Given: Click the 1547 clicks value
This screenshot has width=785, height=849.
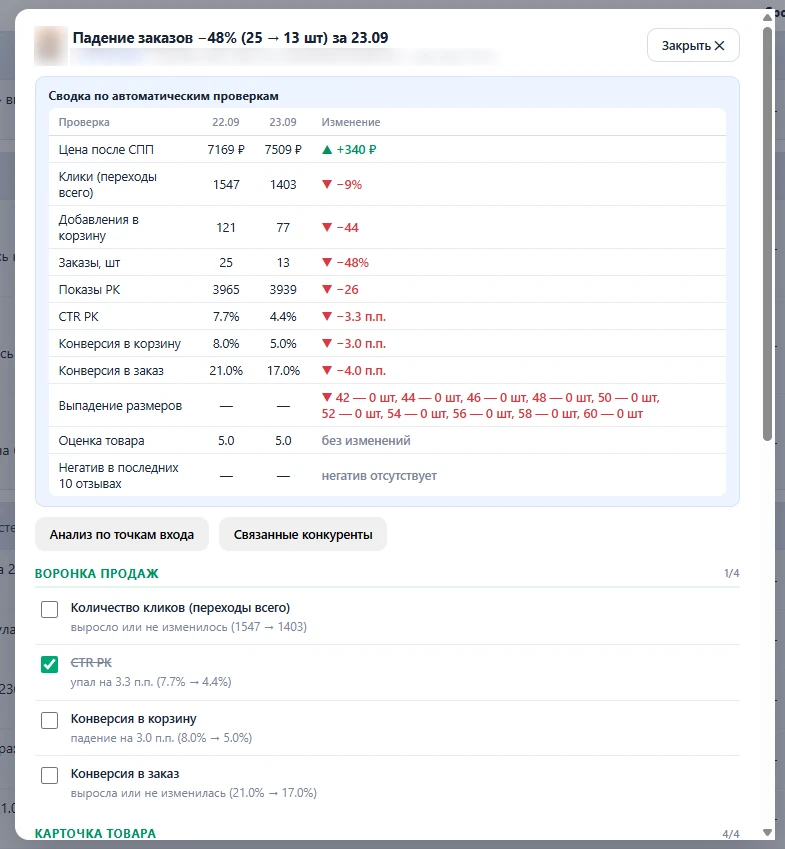Looking at the screenshot, I should 226,185.
